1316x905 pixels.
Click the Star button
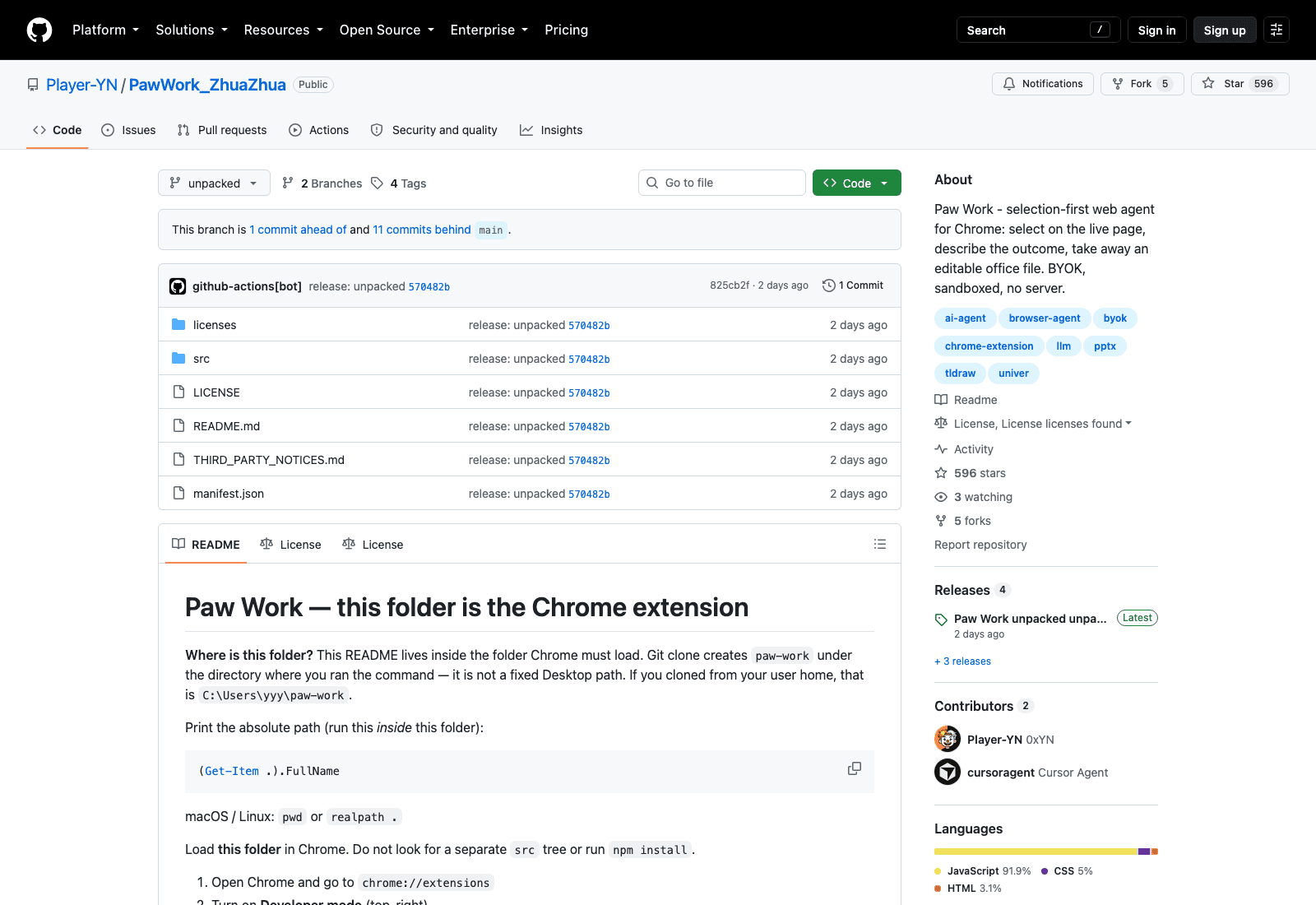(x=1240, y=84)
